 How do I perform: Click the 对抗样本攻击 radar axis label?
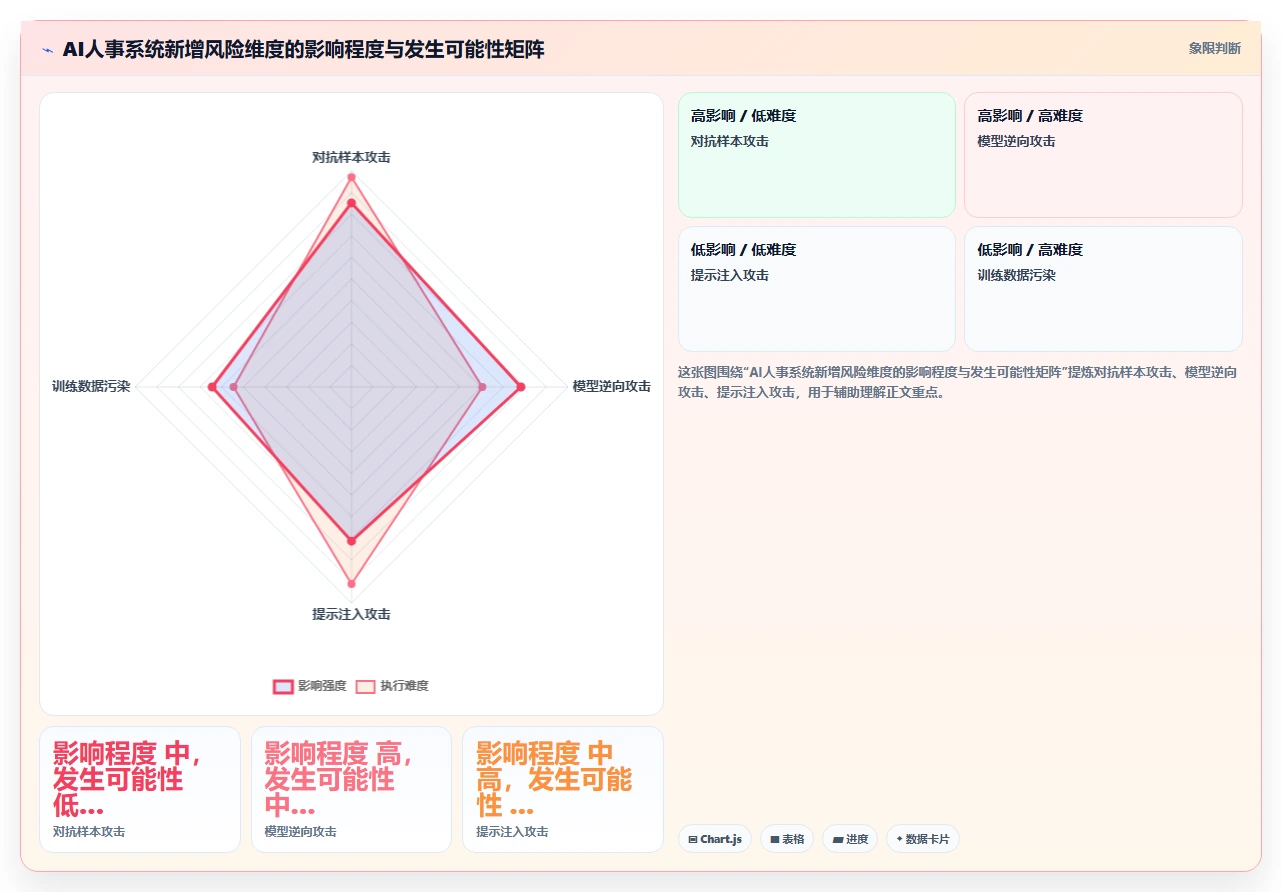coord(351,157)
